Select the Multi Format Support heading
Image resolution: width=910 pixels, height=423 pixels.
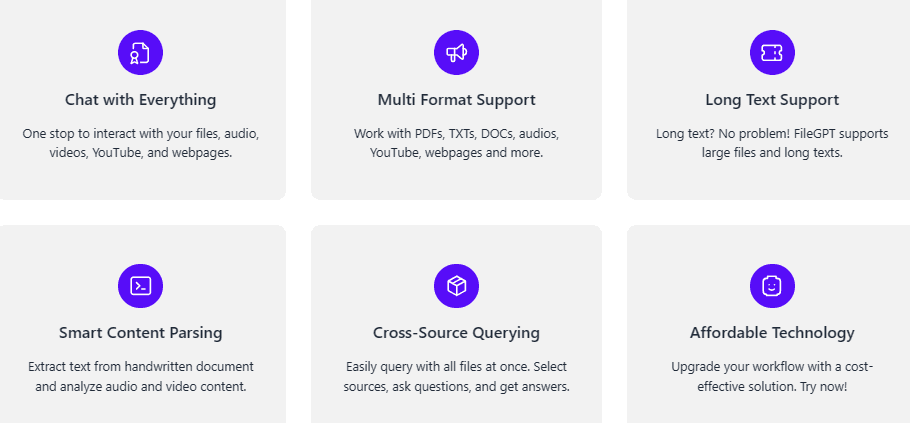tap(456, 100)
